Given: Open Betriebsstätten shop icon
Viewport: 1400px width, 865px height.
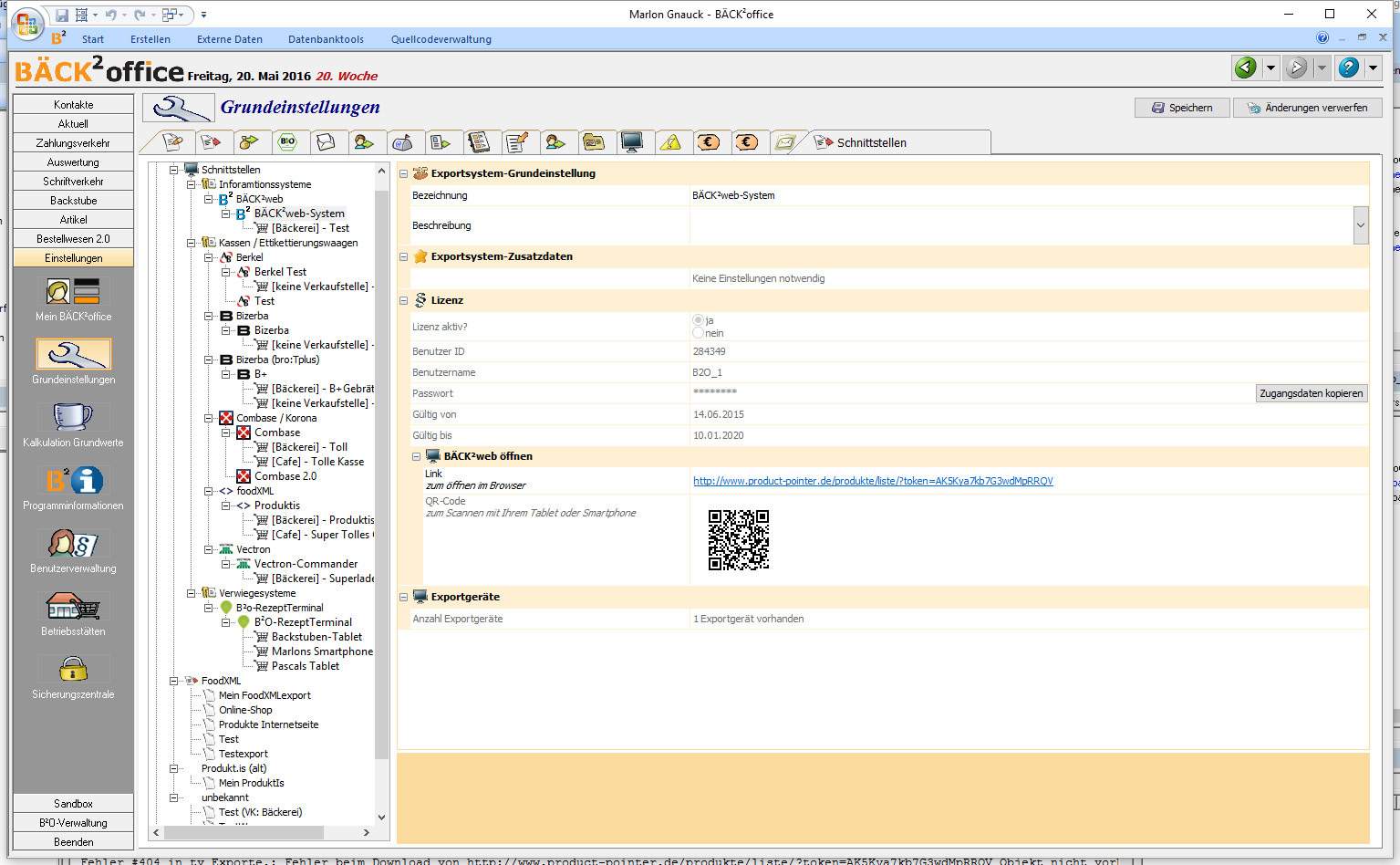Looking at the screenshot, I should coord(73,606).
